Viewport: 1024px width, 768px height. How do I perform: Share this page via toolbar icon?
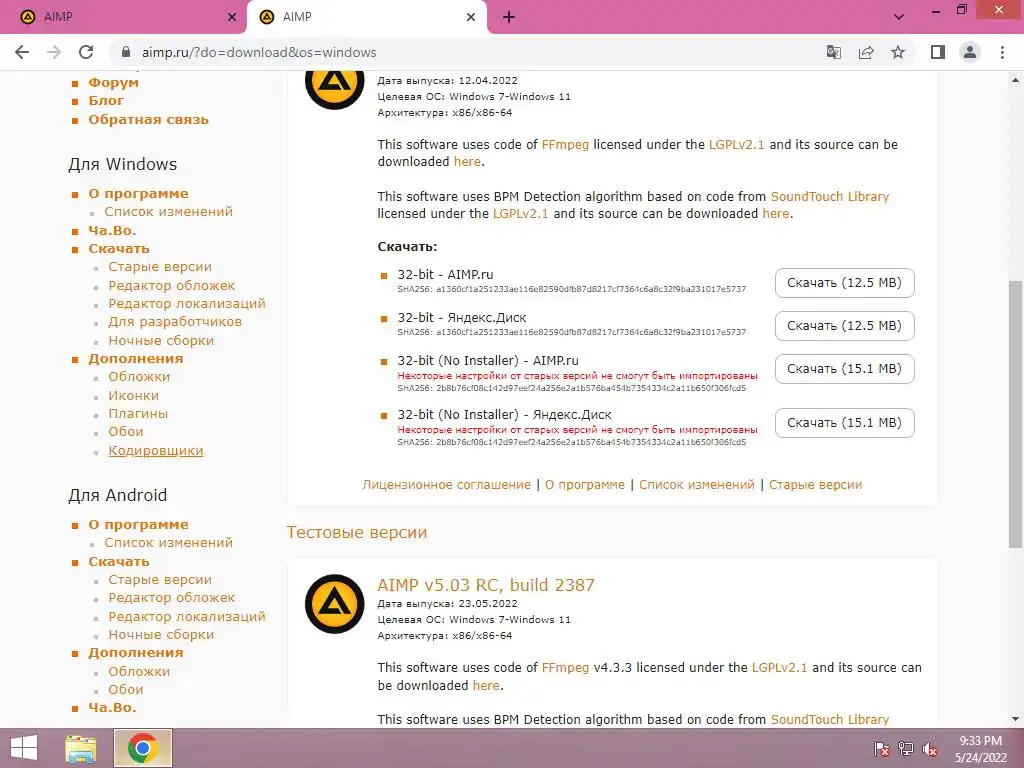[x=866, y=52]
